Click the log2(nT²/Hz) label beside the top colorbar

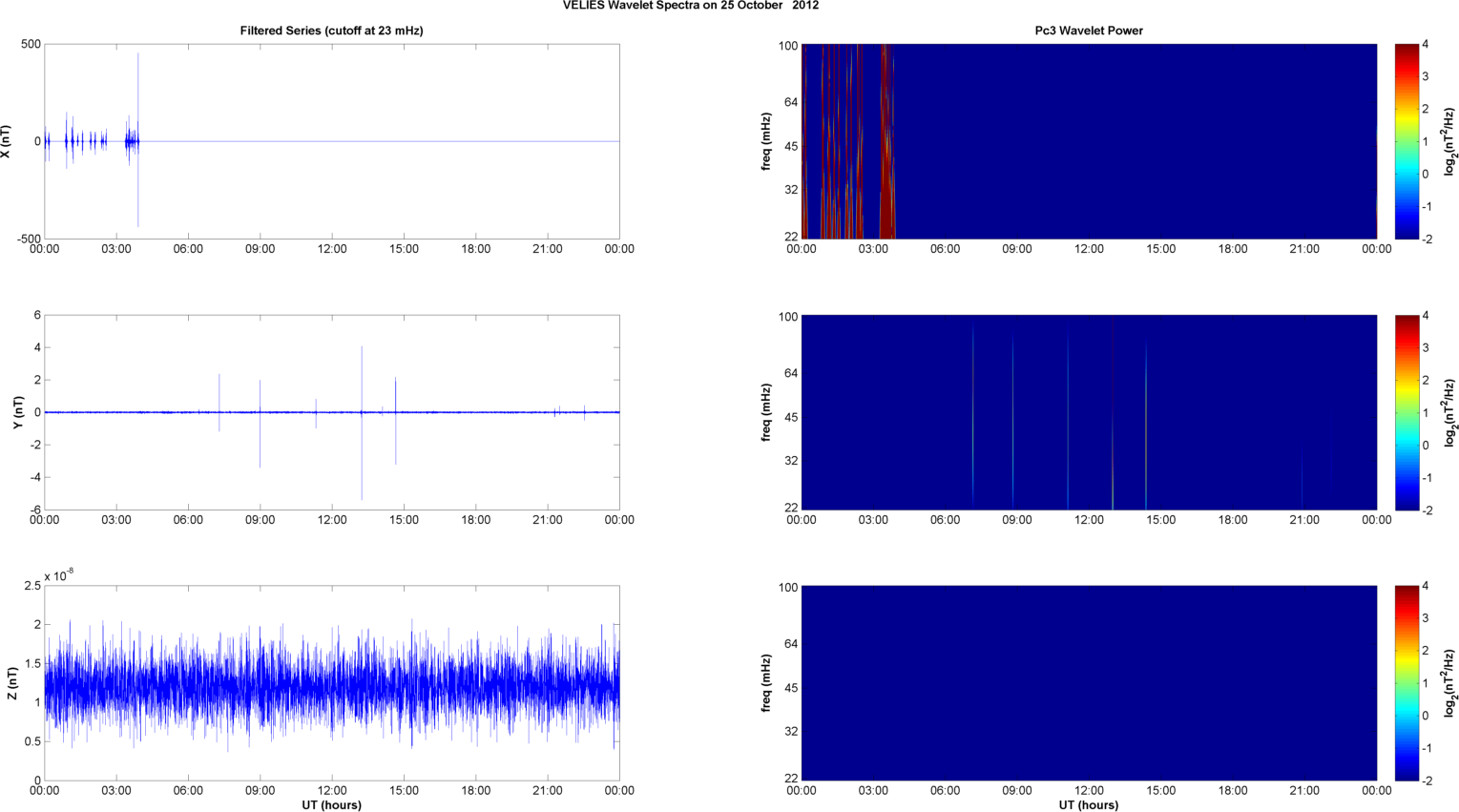tap(1450, 141)
